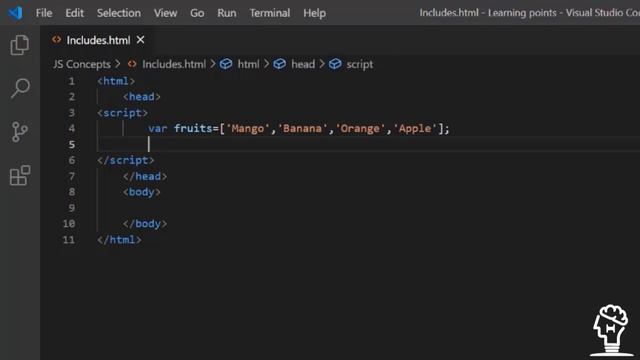
Task: Click line number 1 in the gutter
Action: [72, 81]
